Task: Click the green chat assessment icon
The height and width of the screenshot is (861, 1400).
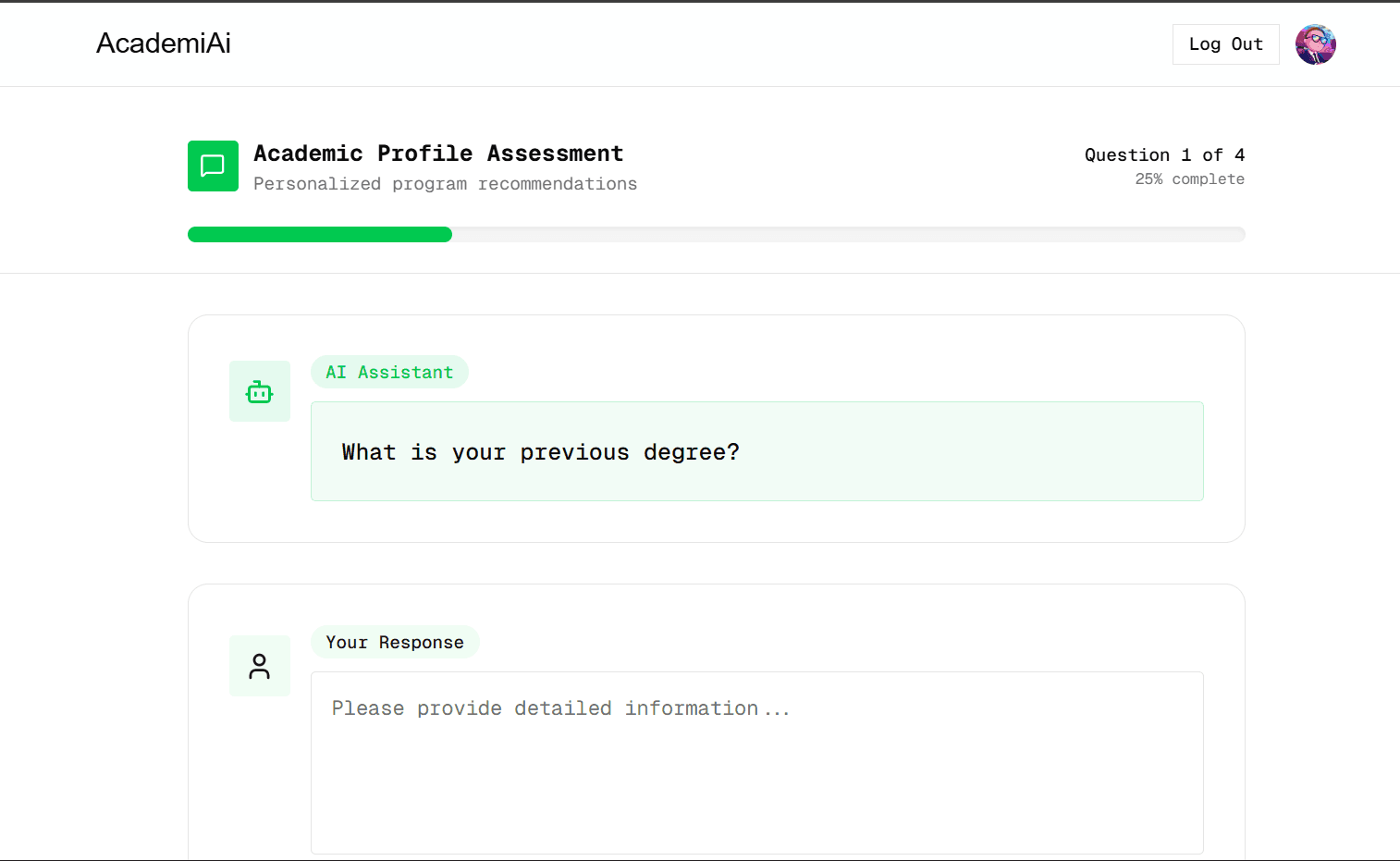Action: [x=213, y=166]
